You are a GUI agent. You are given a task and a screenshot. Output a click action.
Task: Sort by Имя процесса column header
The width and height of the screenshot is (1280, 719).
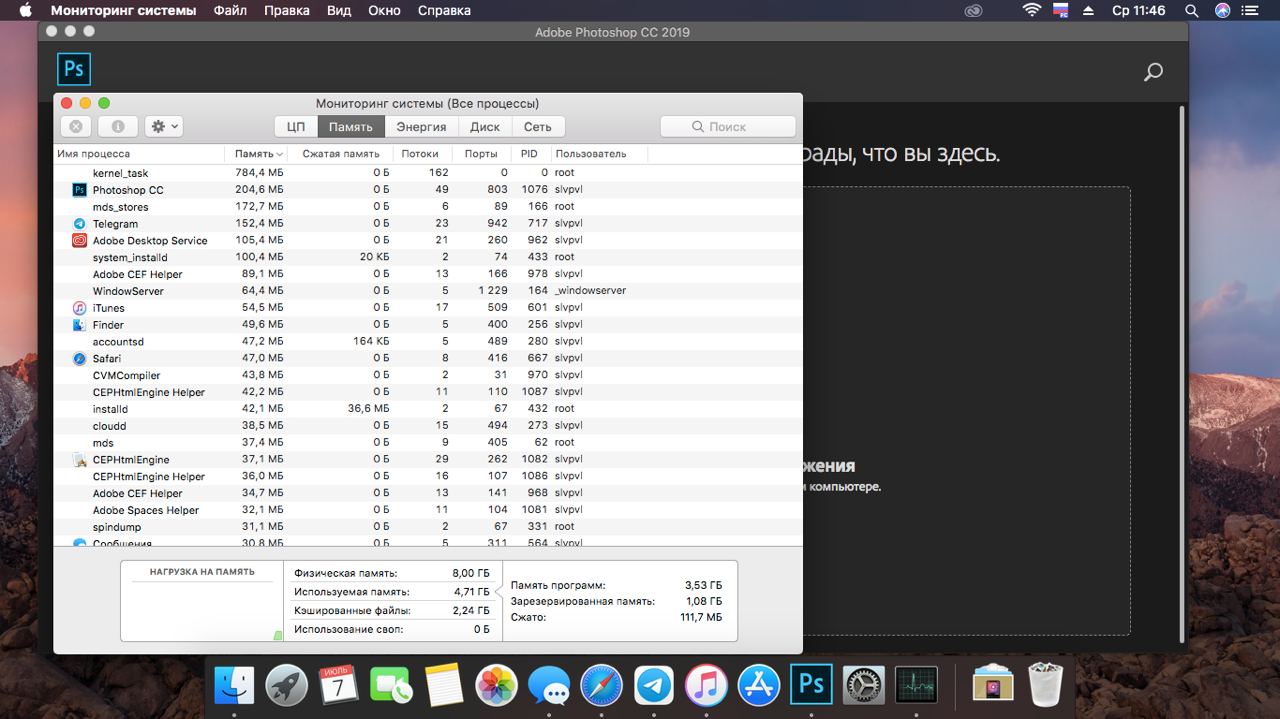[x=139, y=154]
